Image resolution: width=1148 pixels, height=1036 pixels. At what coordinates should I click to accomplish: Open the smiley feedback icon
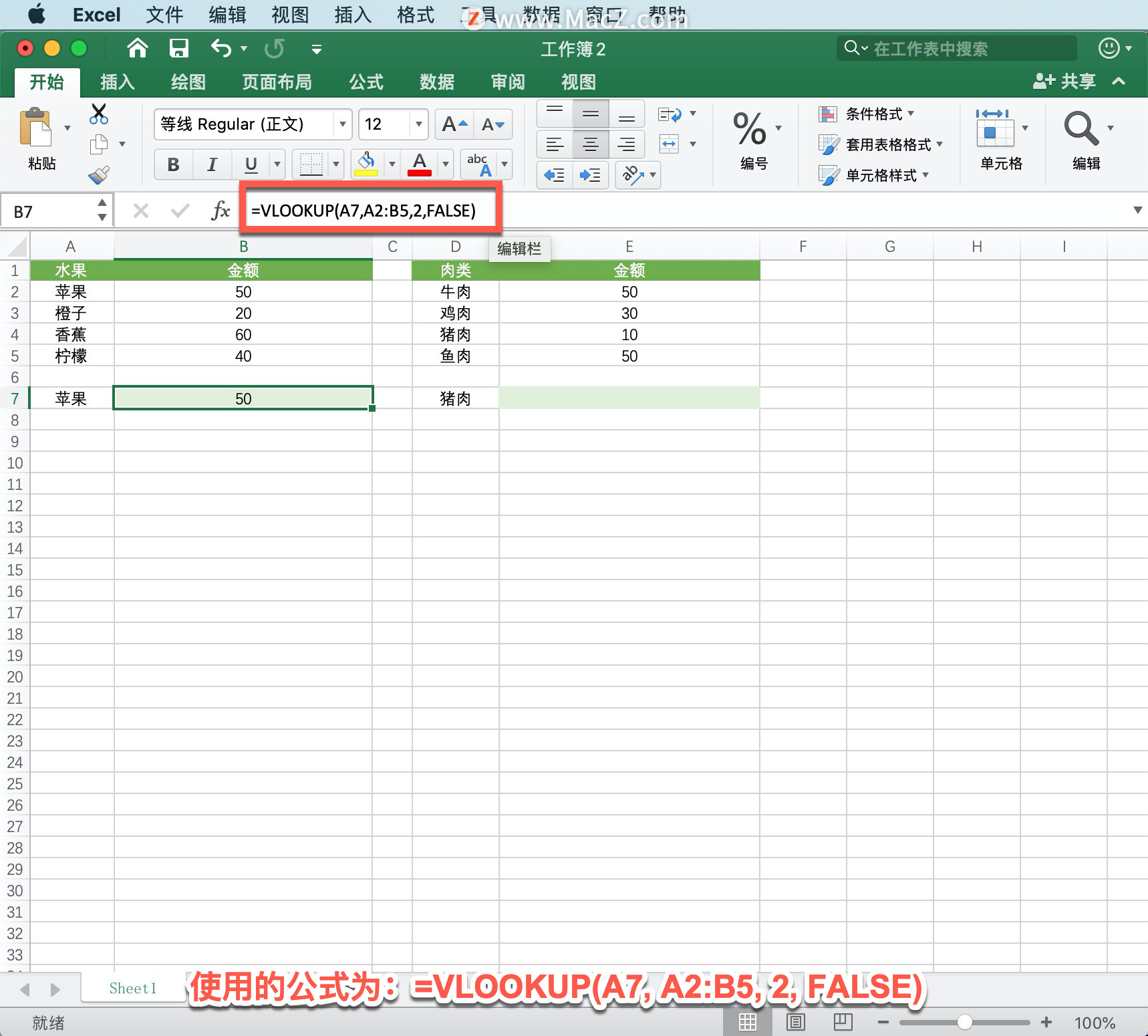click(x=1109, y=48)
